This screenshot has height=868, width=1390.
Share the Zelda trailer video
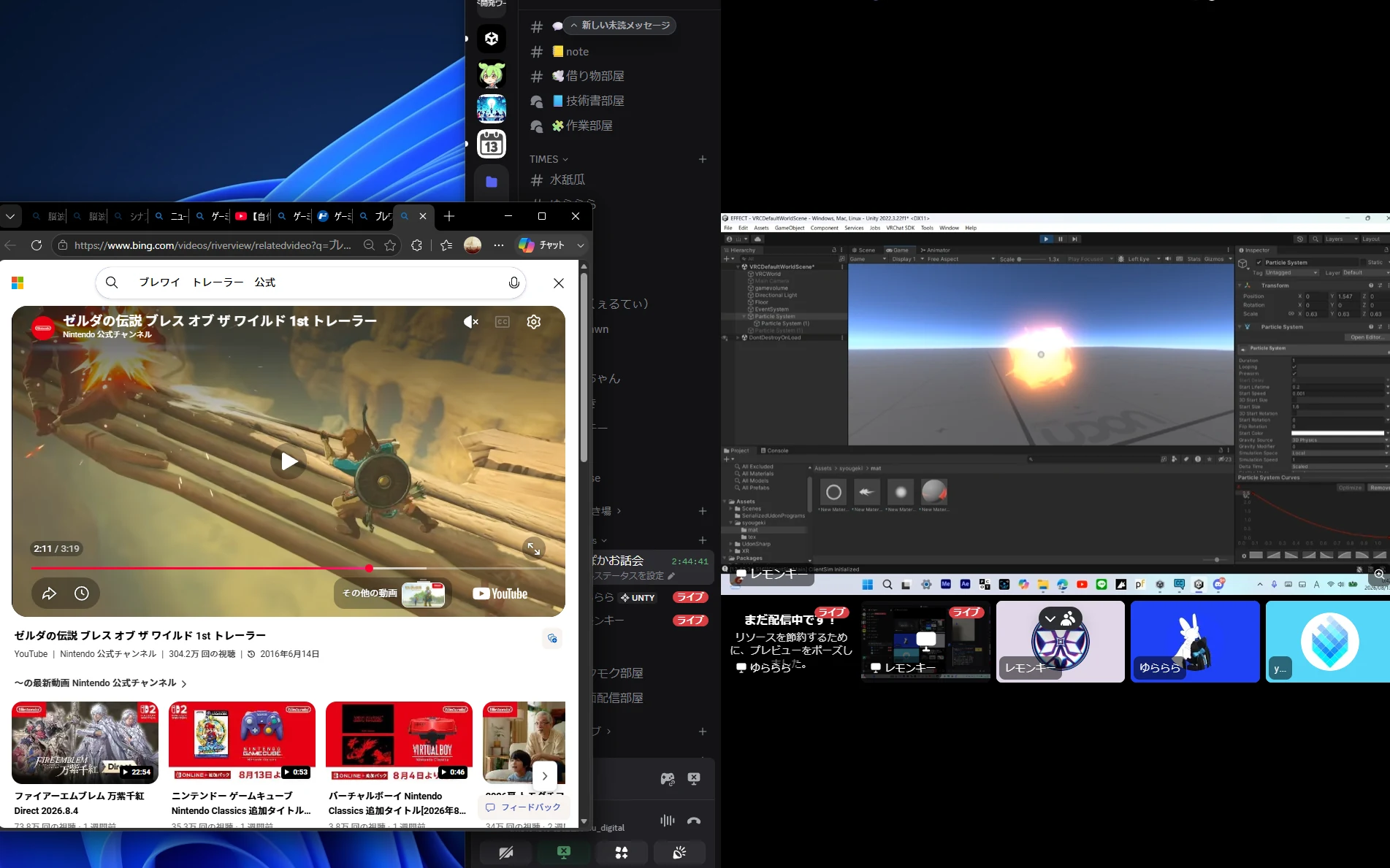[x=49, y=594]
